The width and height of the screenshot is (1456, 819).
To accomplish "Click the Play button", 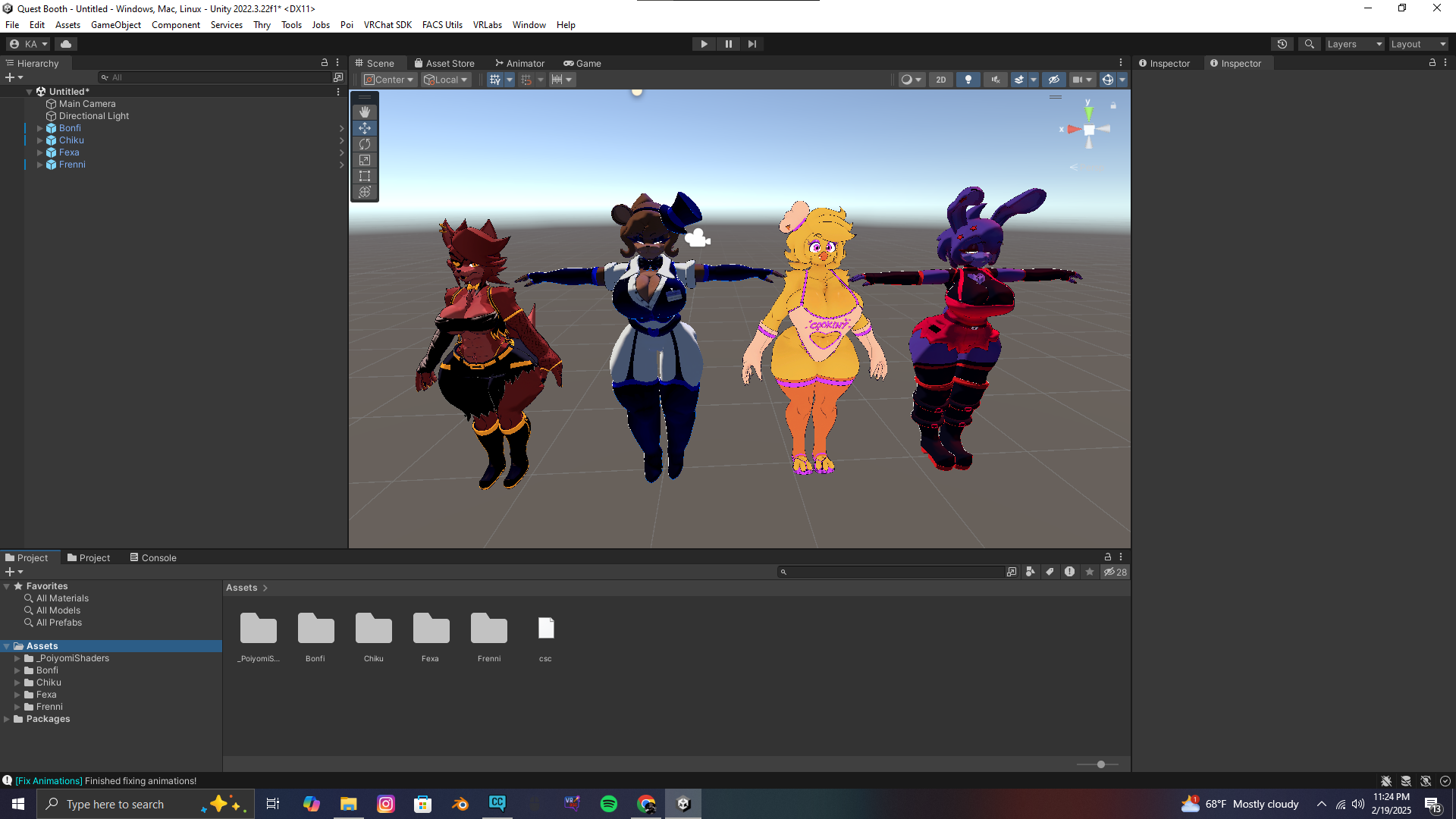I will coord(704,44).
